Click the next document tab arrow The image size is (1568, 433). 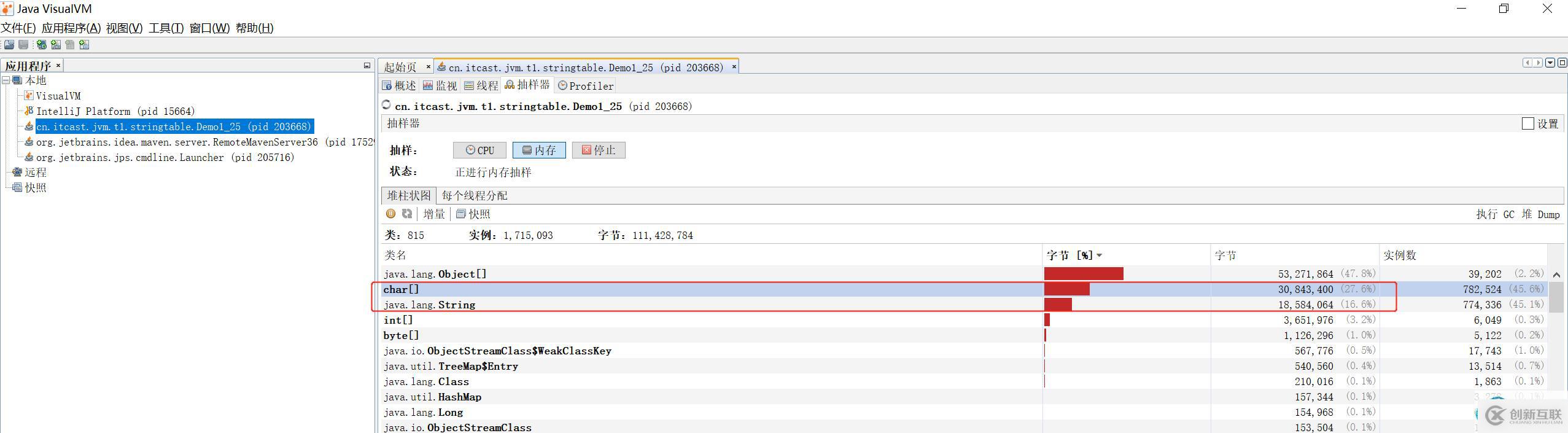[x=1538, y=63]
